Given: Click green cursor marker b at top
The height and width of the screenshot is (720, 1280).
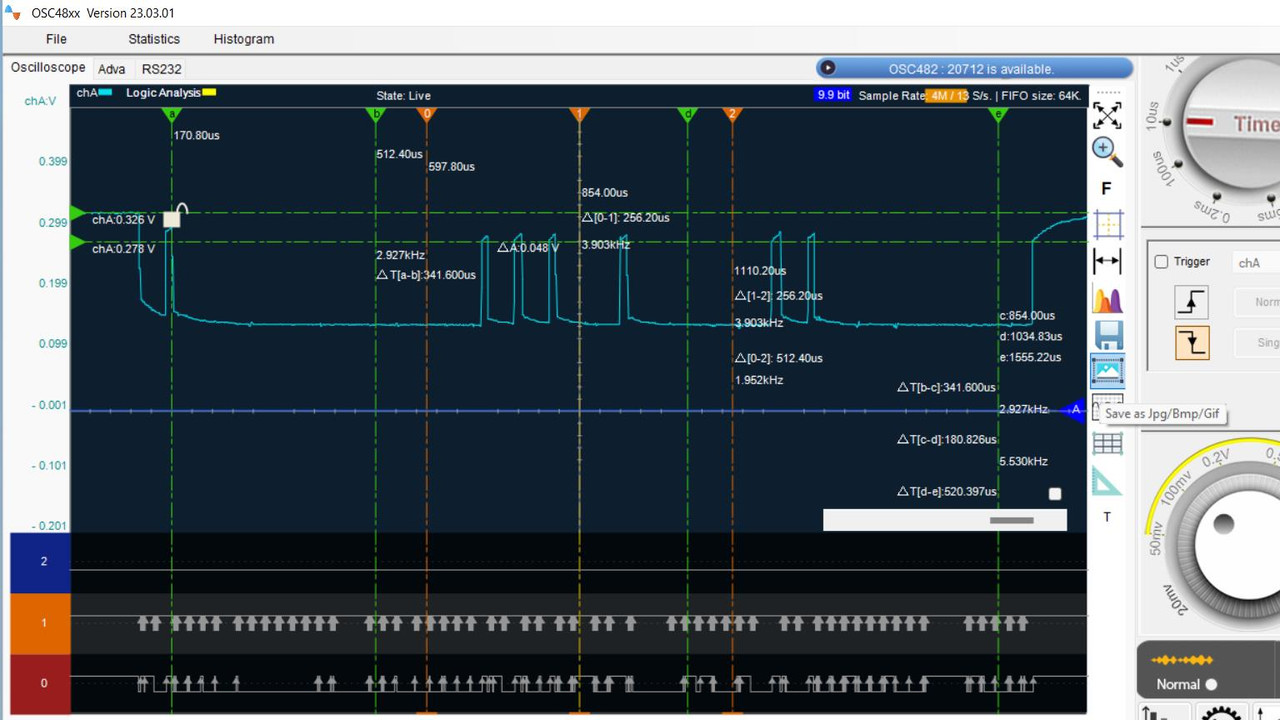Looking at the screenshot, I should point(376,115).
